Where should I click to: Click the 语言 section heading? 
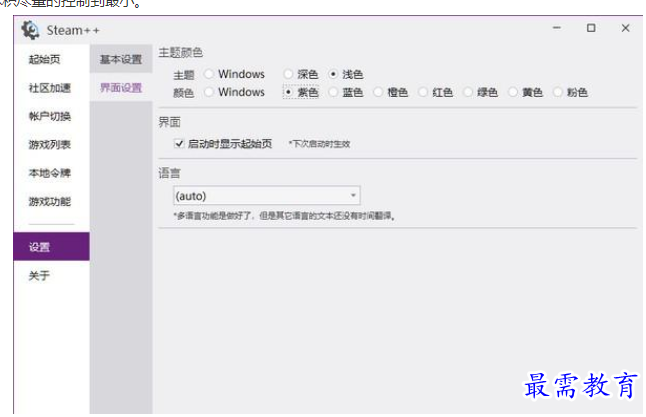pyautogui.click(x=169, y=173)
